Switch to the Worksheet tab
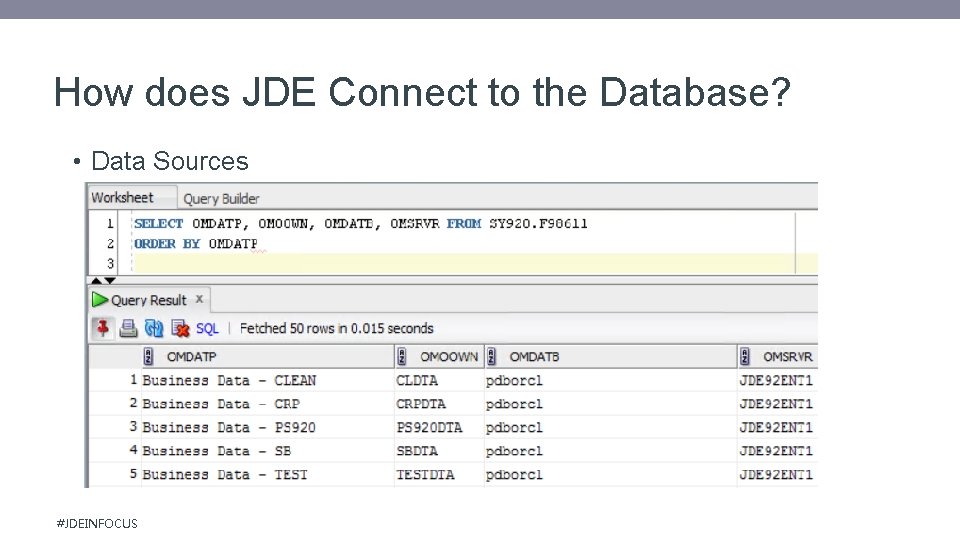Viewport: 960px width, 540px height. pos(122,197)
